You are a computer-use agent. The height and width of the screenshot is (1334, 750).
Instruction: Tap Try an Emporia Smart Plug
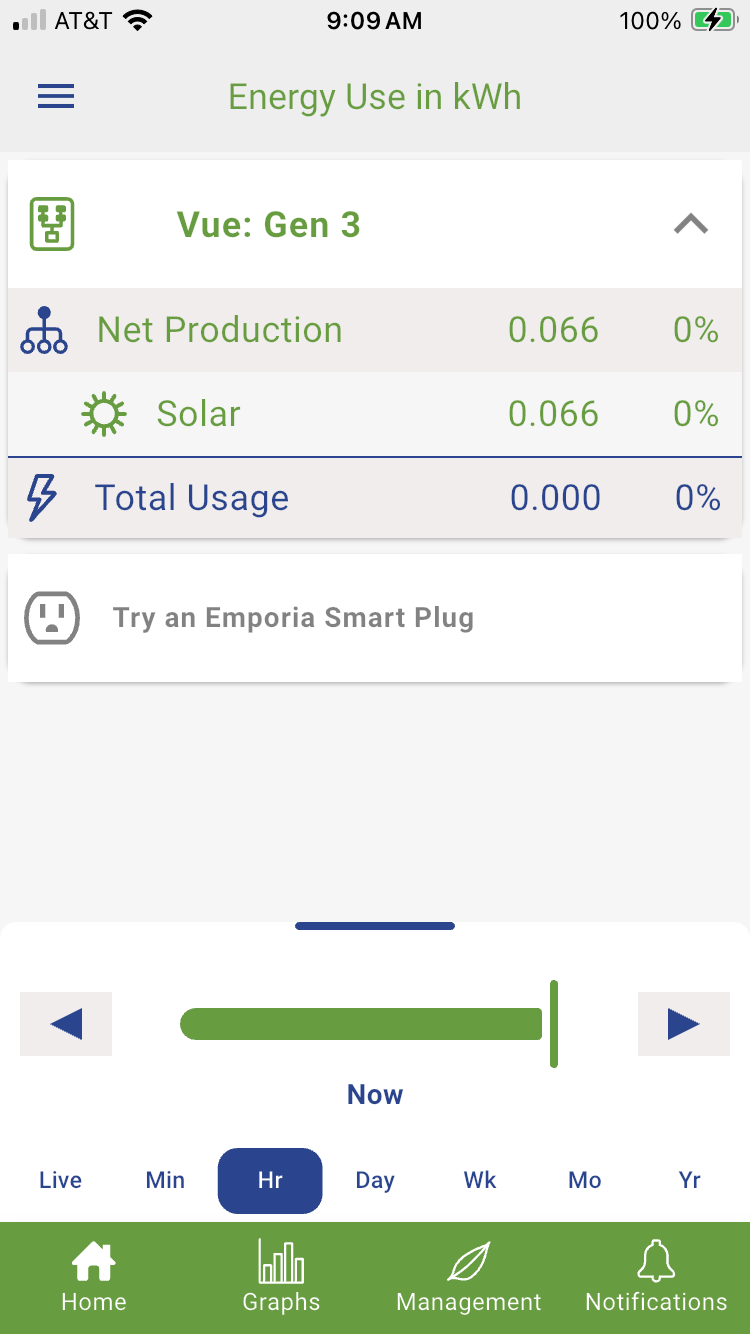coord(293,617)
